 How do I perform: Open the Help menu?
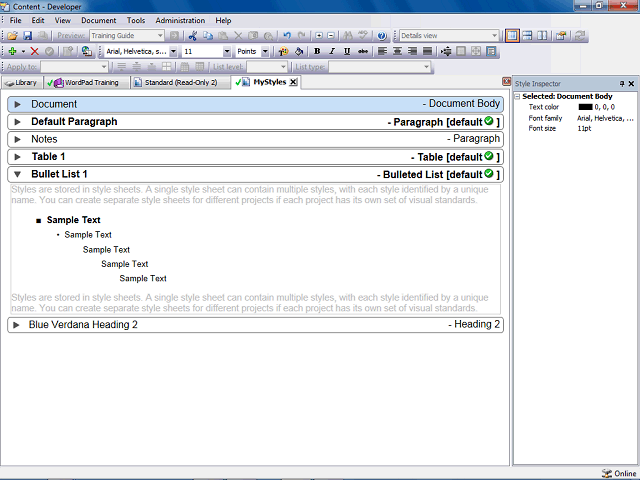point(223,20)
